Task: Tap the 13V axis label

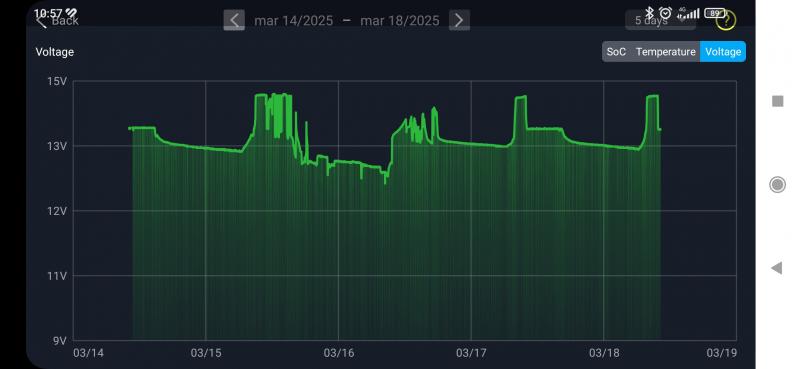Action: point(58,146)
